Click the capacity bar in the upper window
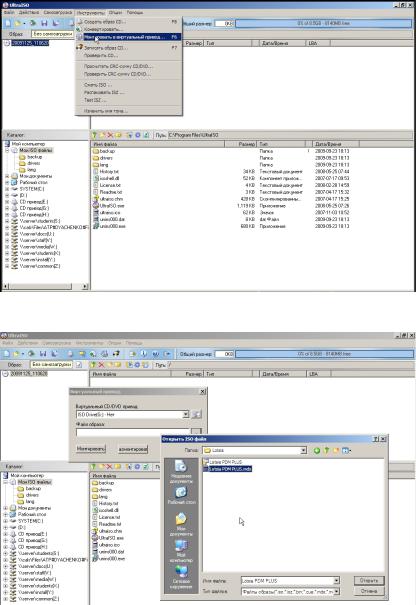 coord(323,23)
